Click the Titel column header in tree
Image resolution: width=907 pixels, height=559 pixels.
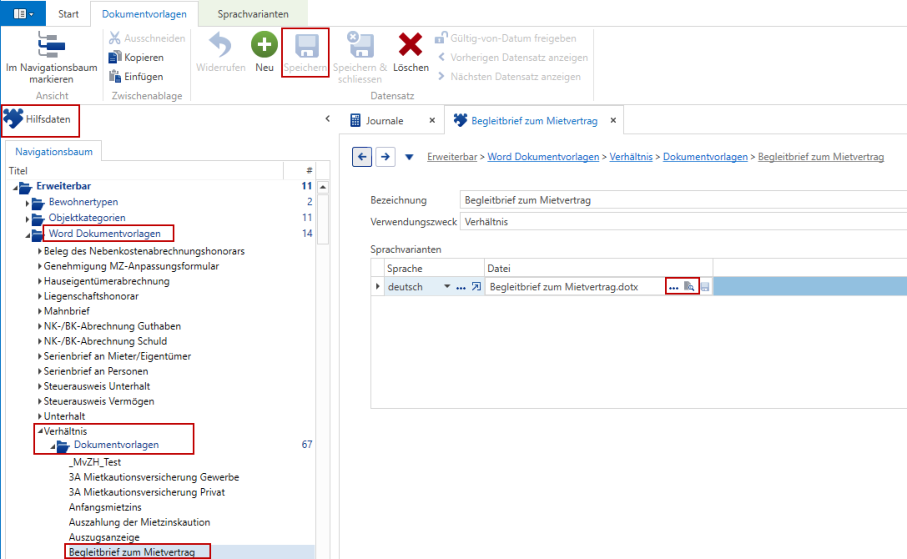145,171
